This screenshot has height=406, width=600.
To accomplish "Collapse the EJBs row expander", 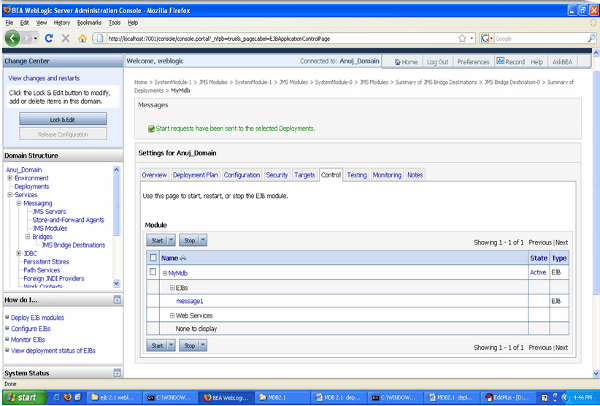I will 172,288.
